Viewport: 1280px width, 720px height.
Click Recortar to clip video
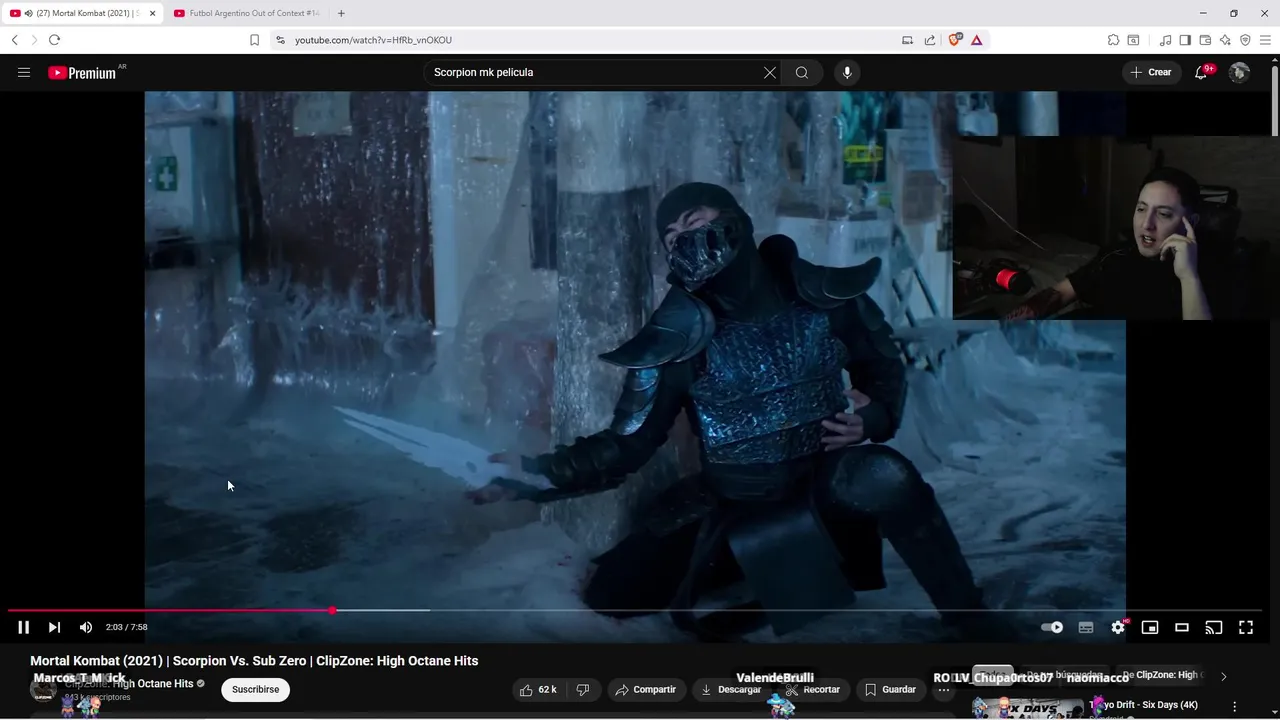[812, 689]
